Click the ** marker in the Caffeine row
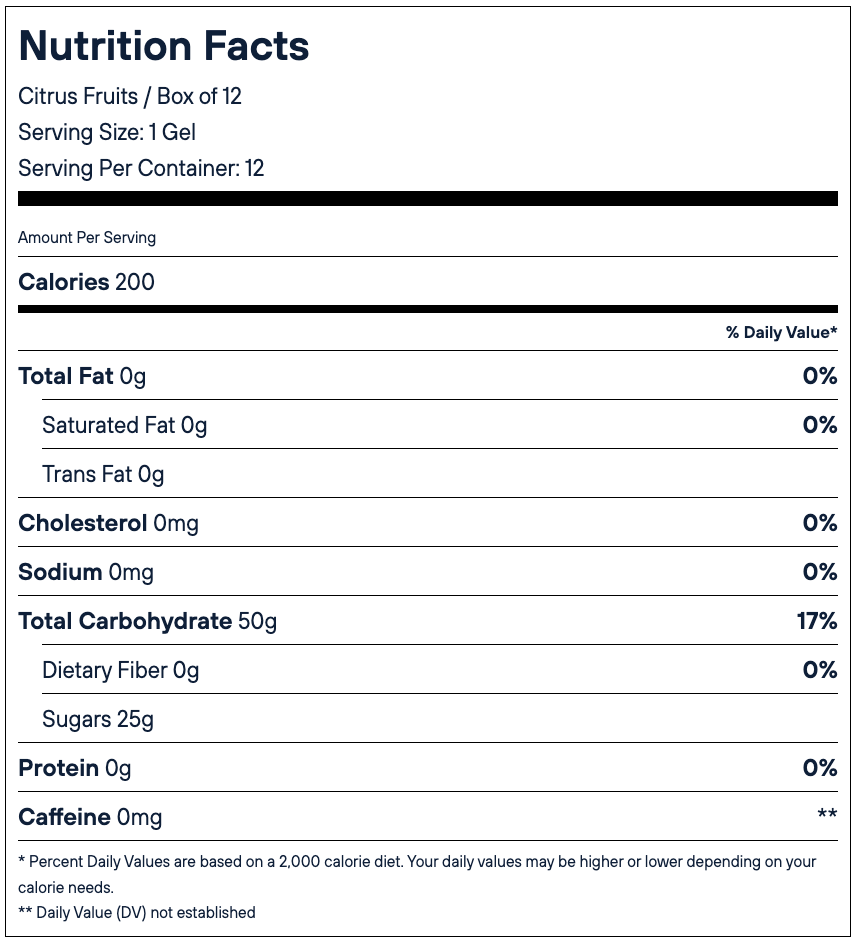Screen dimensions: 858x944 click(x=827, y=816)
